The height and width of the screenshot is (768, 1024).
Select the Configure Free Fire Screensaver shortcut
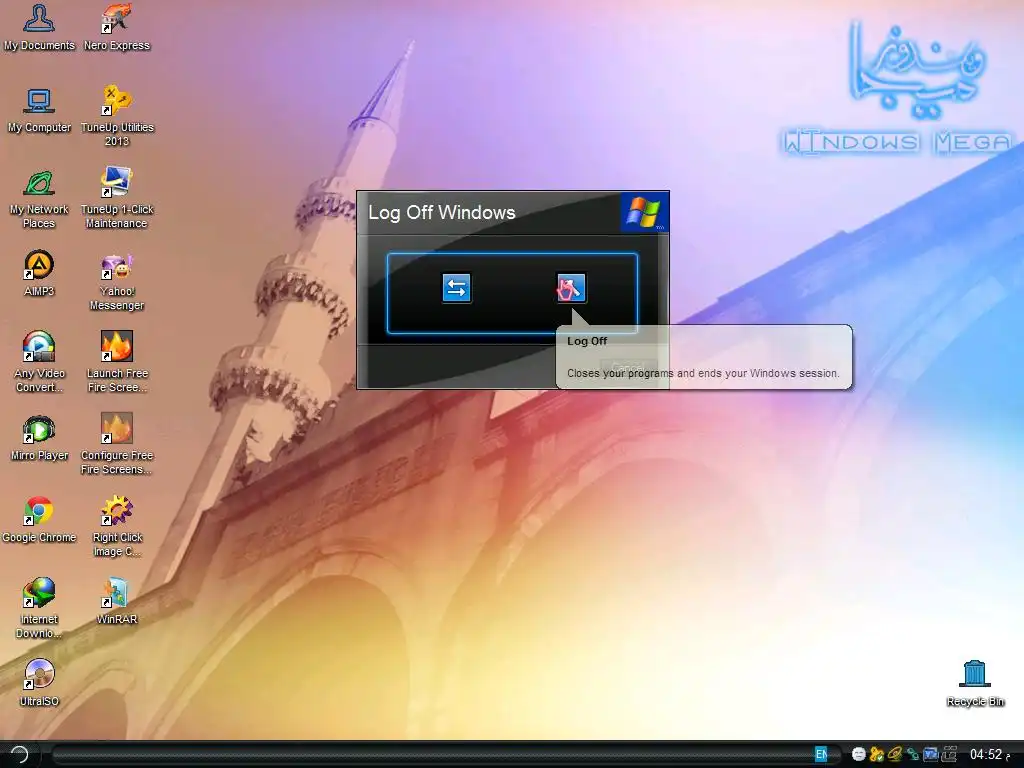[x=117, y=445]
